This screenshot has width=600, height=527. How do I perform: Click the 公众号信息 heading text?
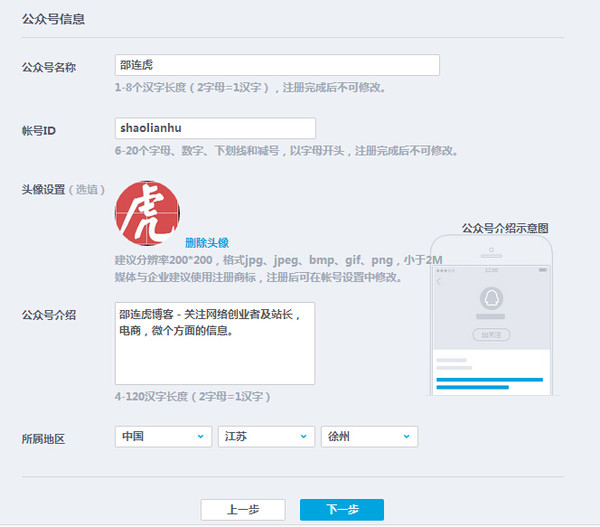53,19
